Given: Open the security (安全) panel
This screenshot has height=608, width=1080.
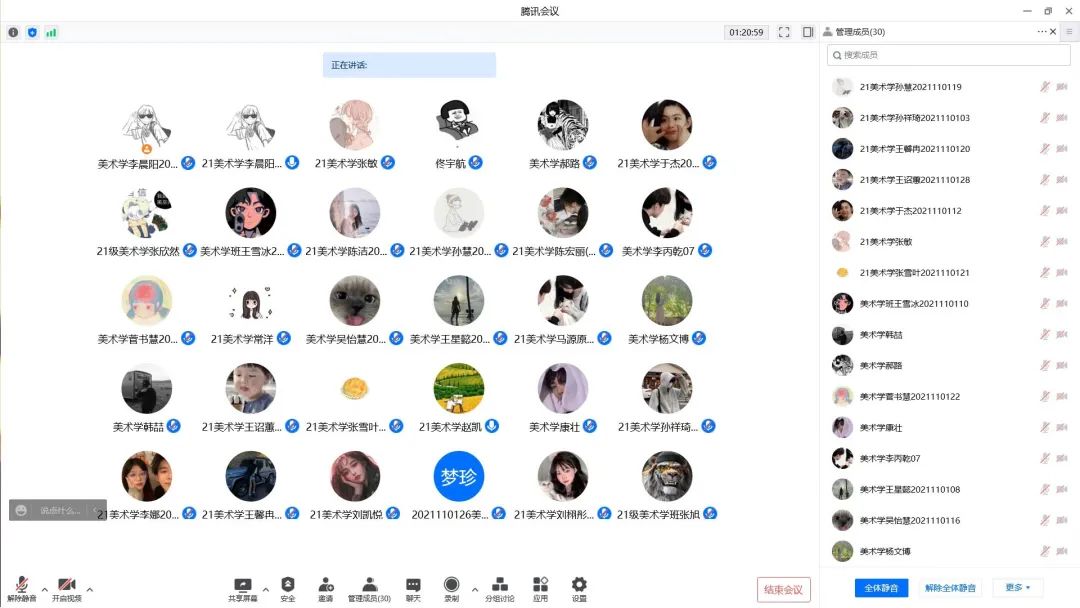Looking at the screenshot, I should [286, 587].
